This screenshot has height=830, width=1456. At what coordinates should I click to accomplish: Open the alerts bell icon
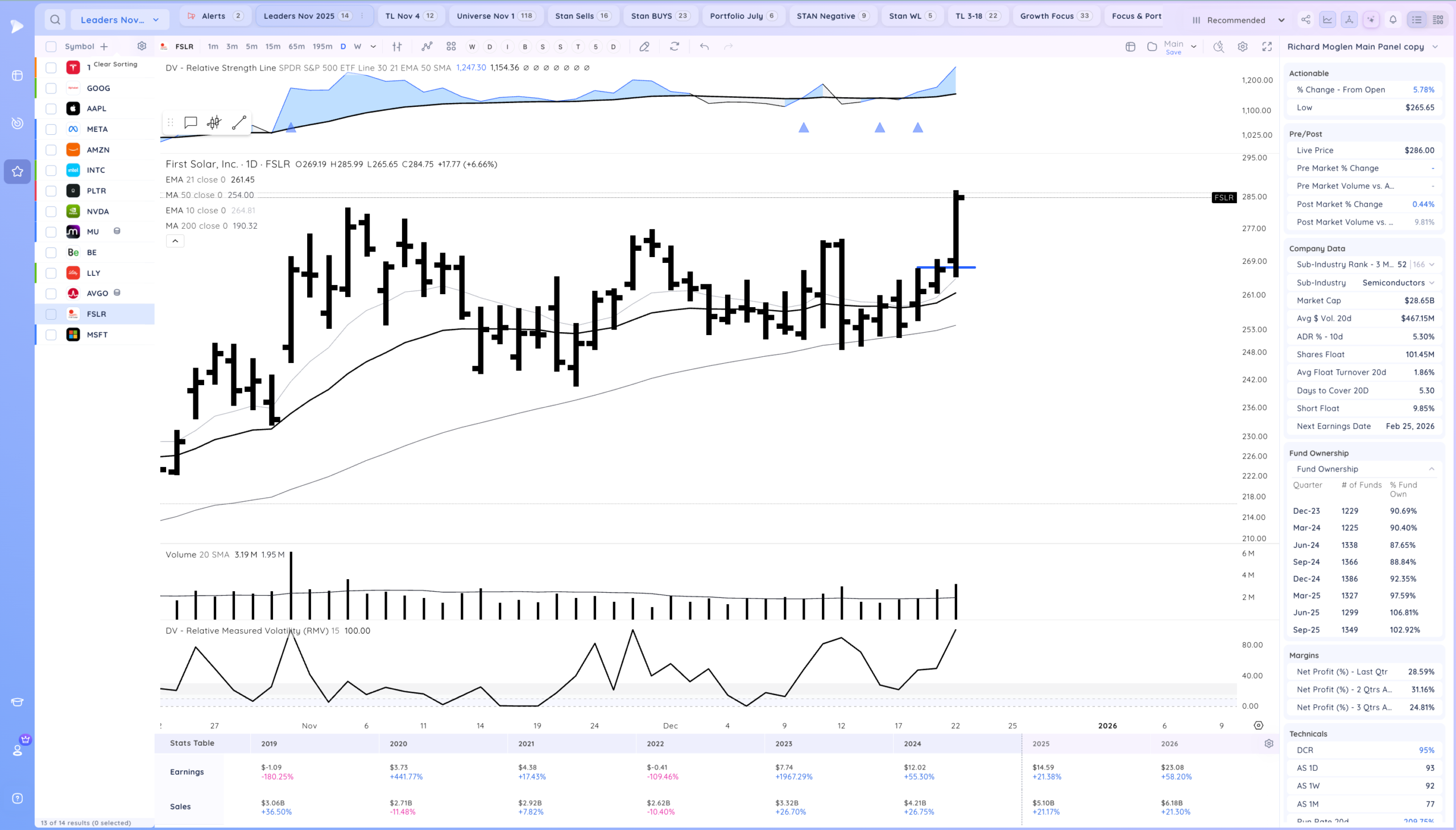pyautogui.click(x=1393, y=20)
